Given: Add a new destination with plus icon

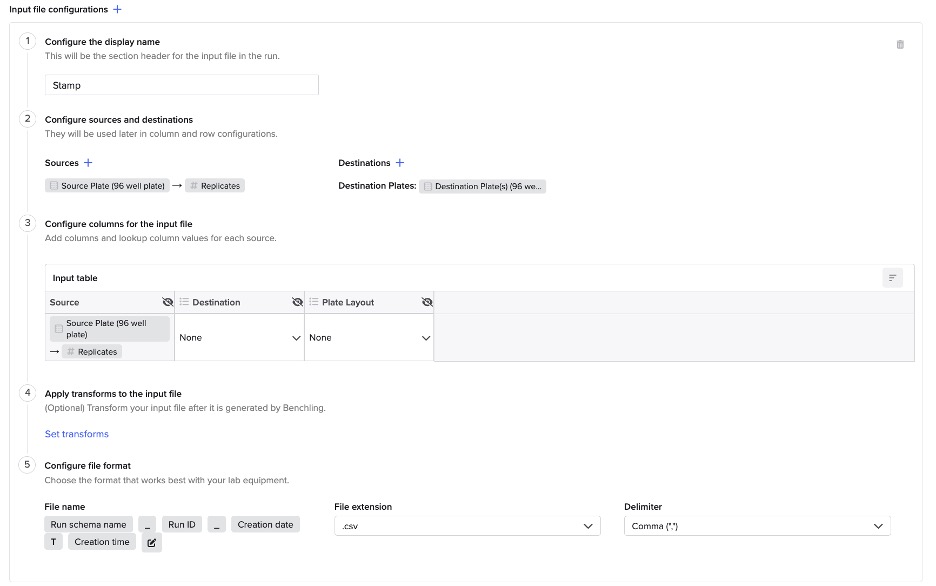Looking at the screenshot, I should click(400, 162).
